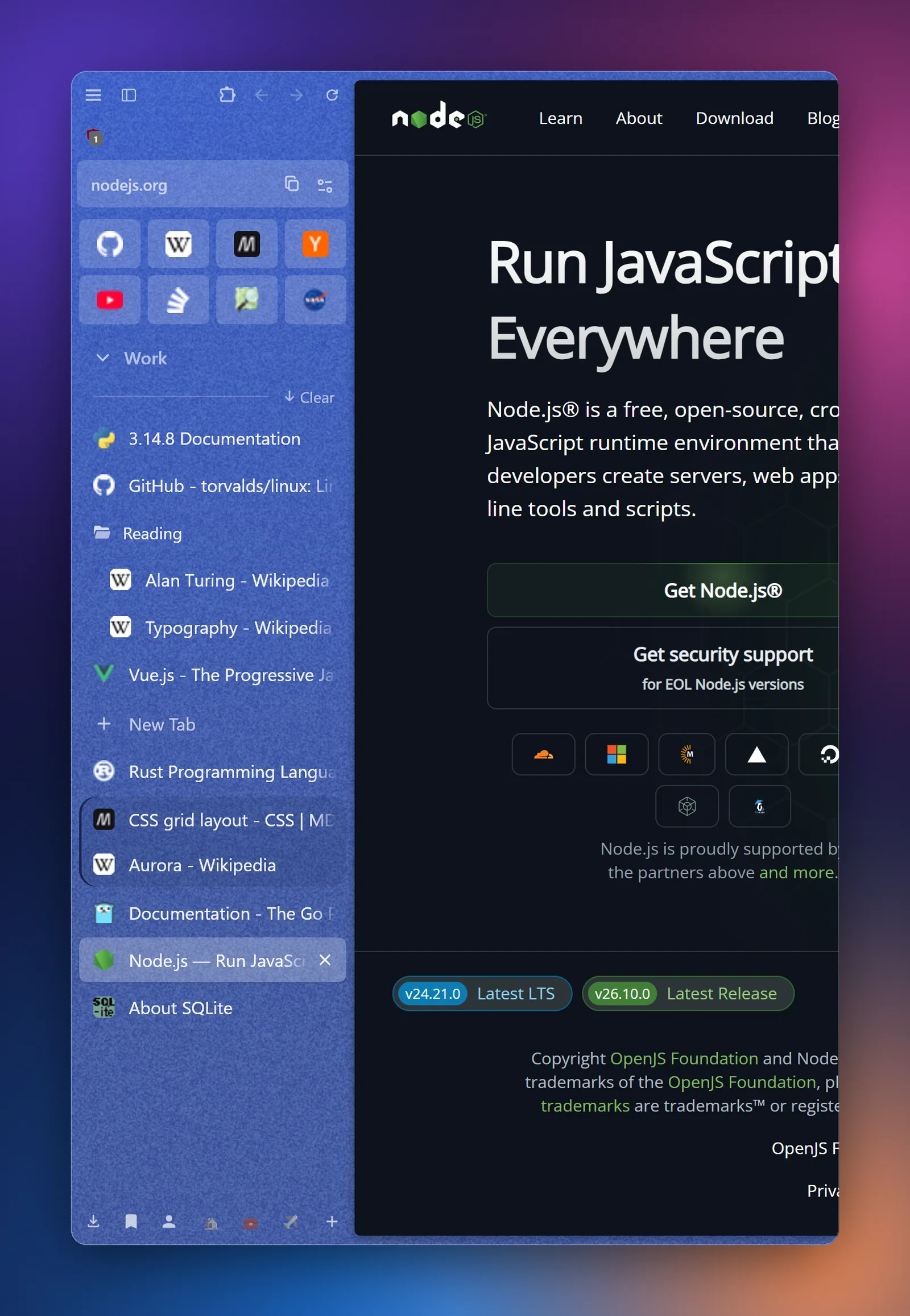Click the New Tab button
The height and width of the screenshot is (1316, 910).
coord(213,724)
